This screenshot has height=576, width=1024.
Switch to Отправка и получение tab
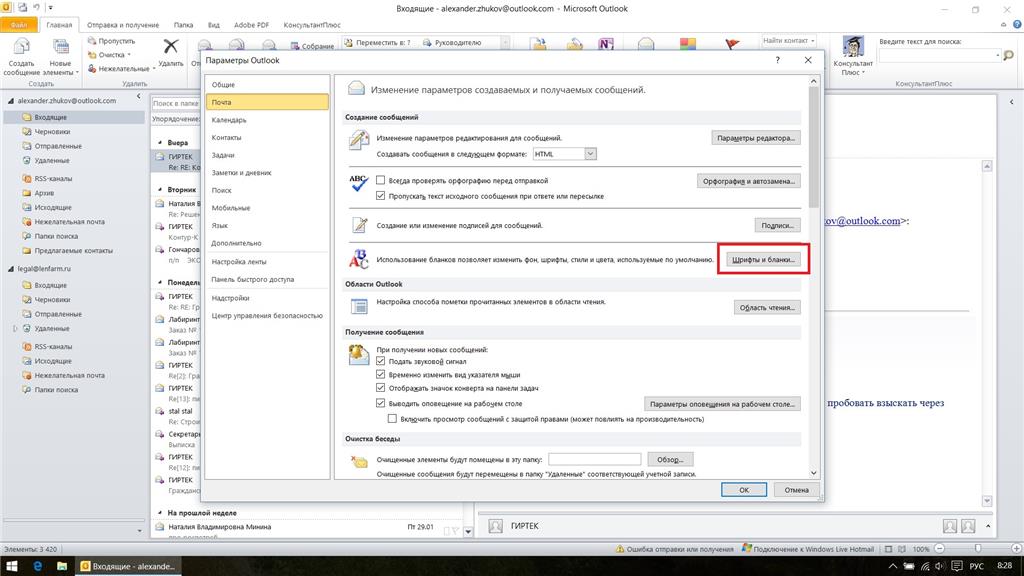click(123, 25)
